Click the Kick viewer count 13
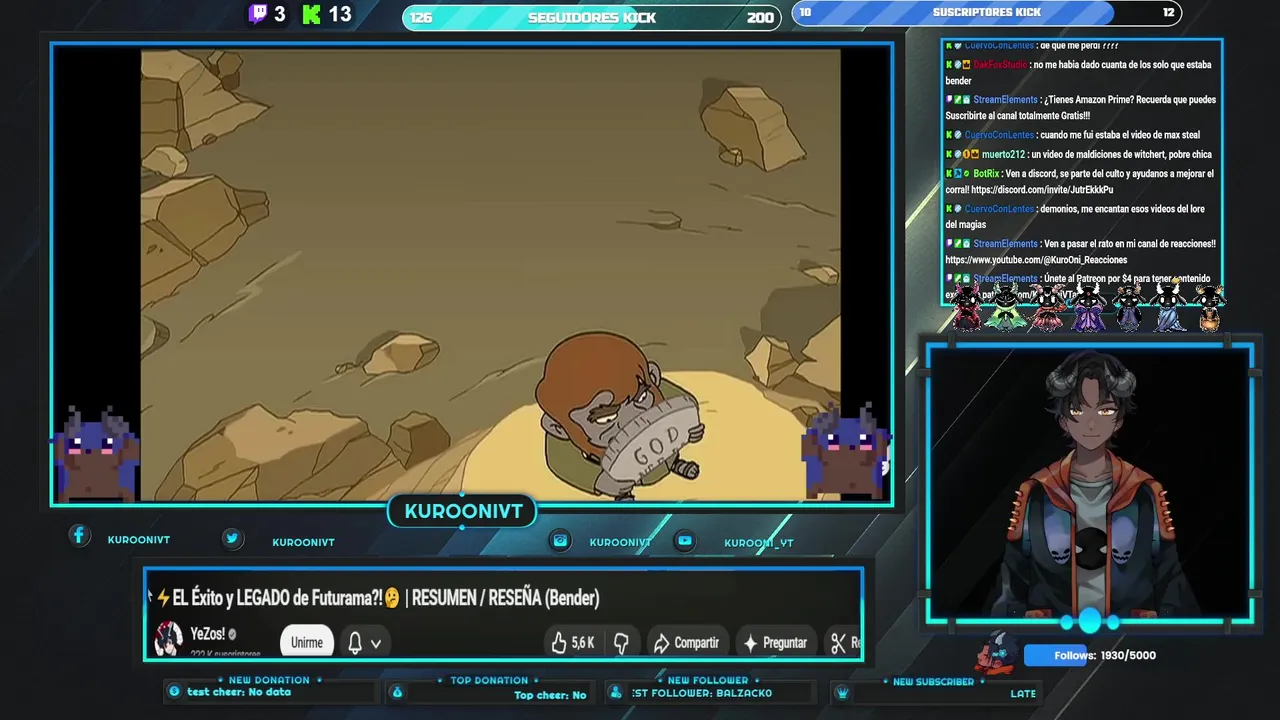The image size is (1280, 720). click(x=340, y=14)
